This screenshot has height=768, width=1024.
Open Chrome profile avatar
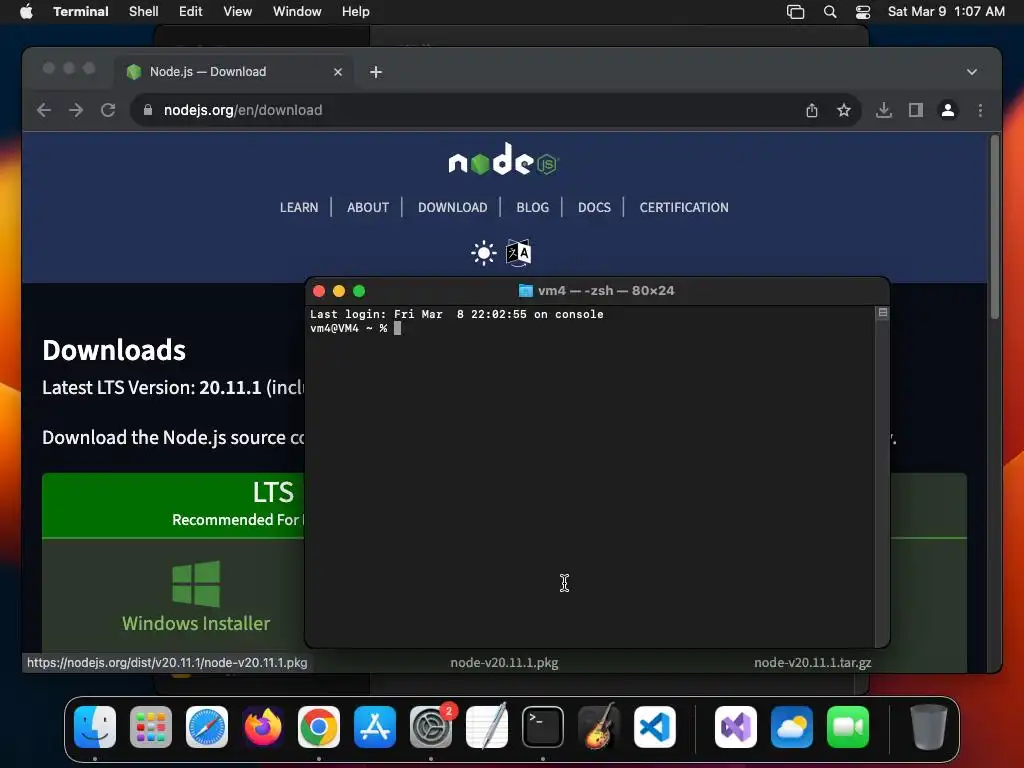click(x=948, y=110)
